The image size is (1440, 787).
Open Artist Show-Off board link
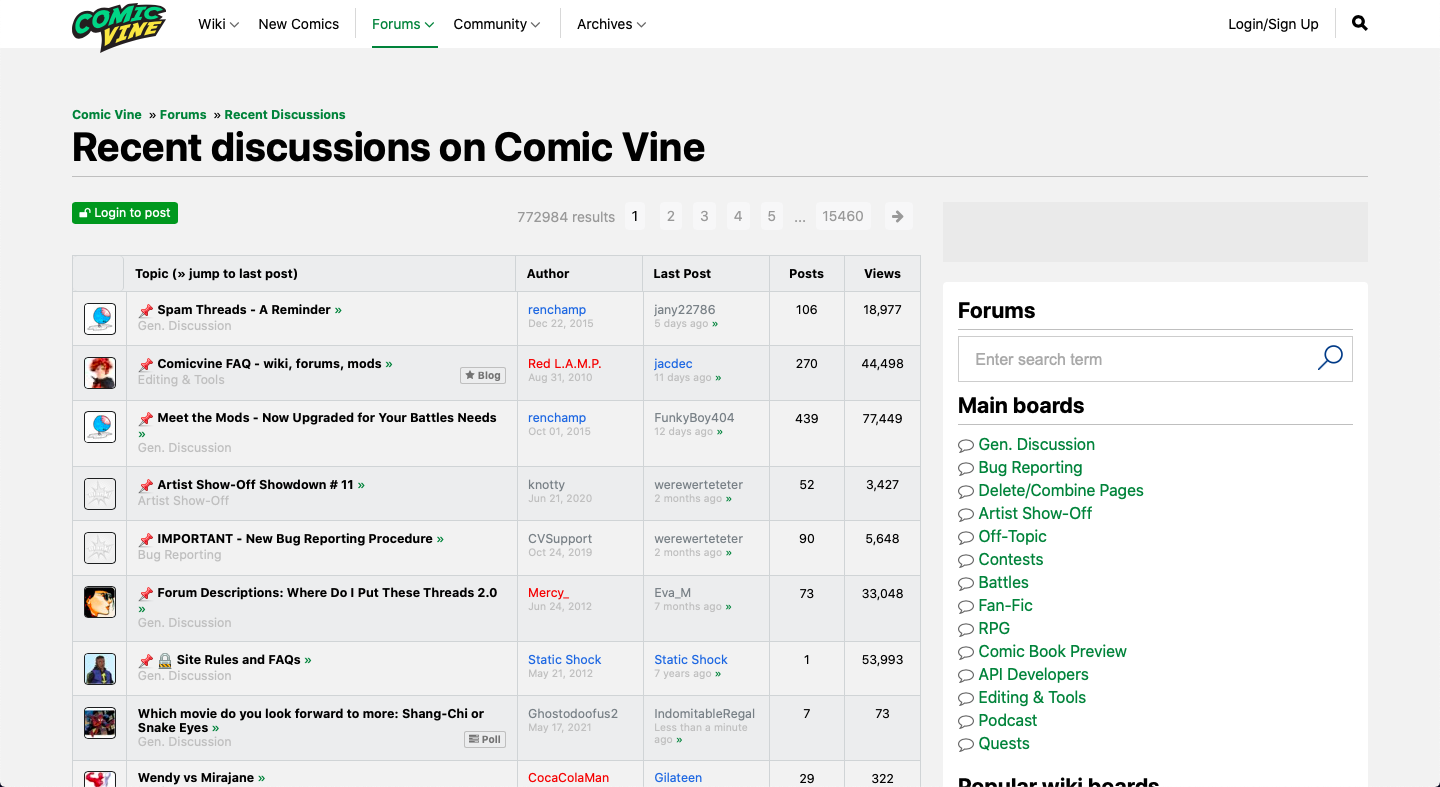pos(1035,513)
